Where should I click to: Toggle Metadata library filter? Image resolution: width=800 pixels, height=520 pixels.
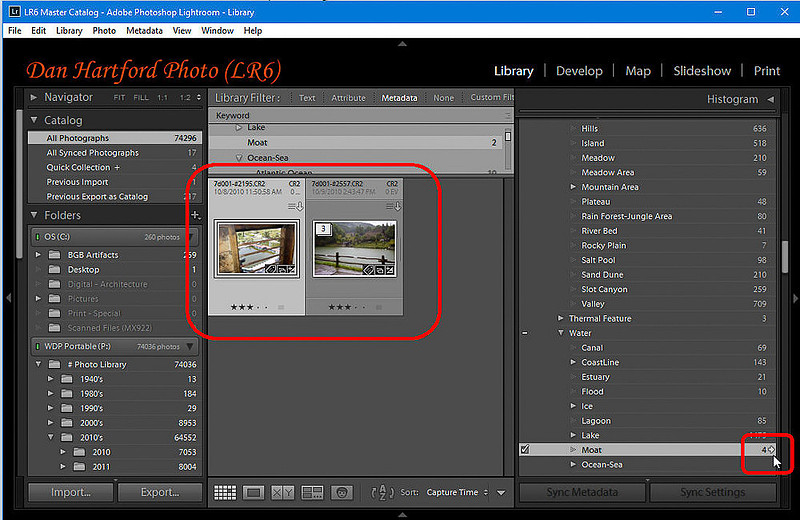pos(399,98)
